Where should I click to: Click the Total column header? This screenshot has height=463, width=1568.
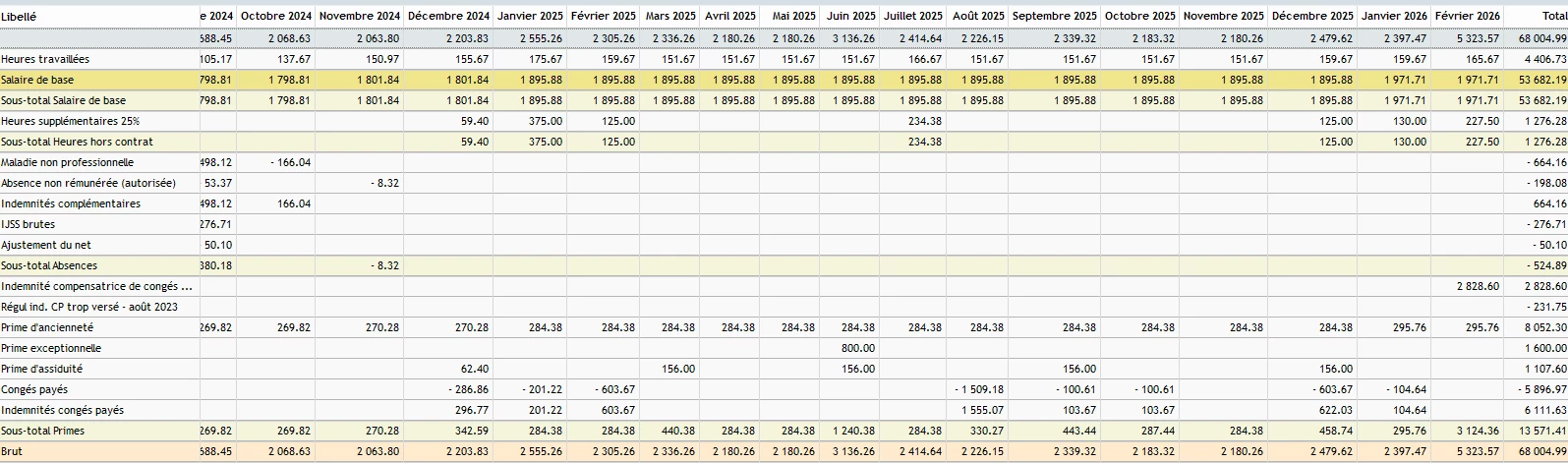tap(1554, 16)
